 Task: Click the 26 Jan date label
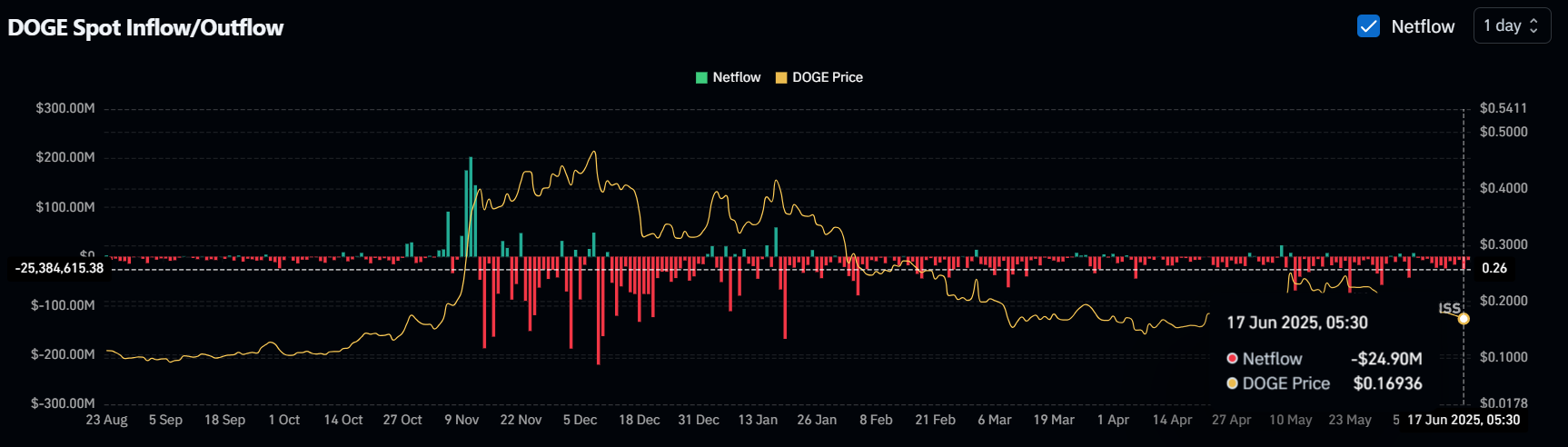pos(817,420)
